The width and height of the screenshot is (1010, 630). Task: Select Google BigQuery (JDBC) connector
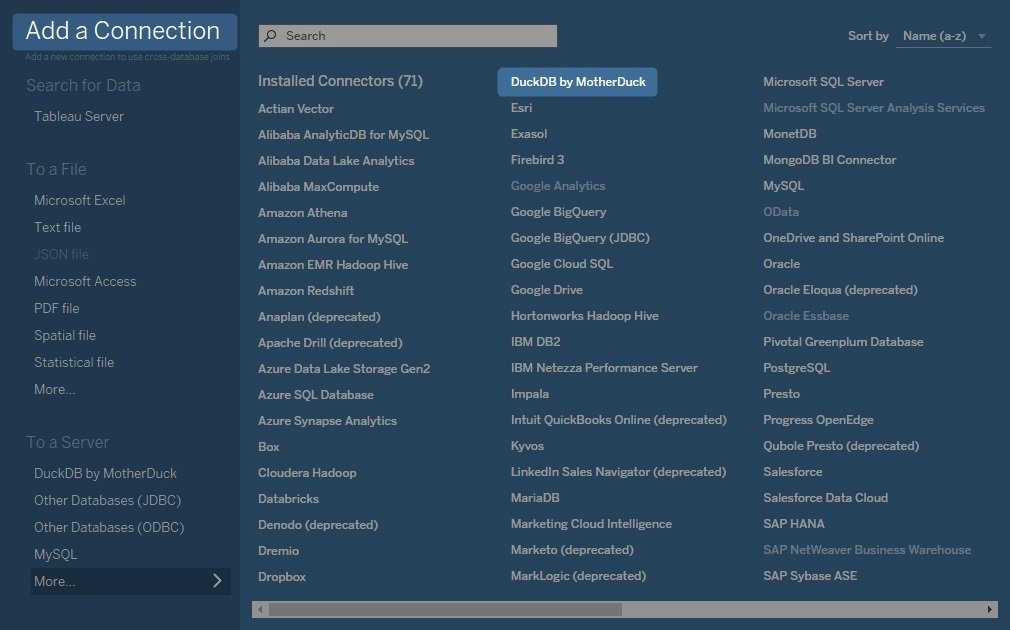[x=580, y=238]
